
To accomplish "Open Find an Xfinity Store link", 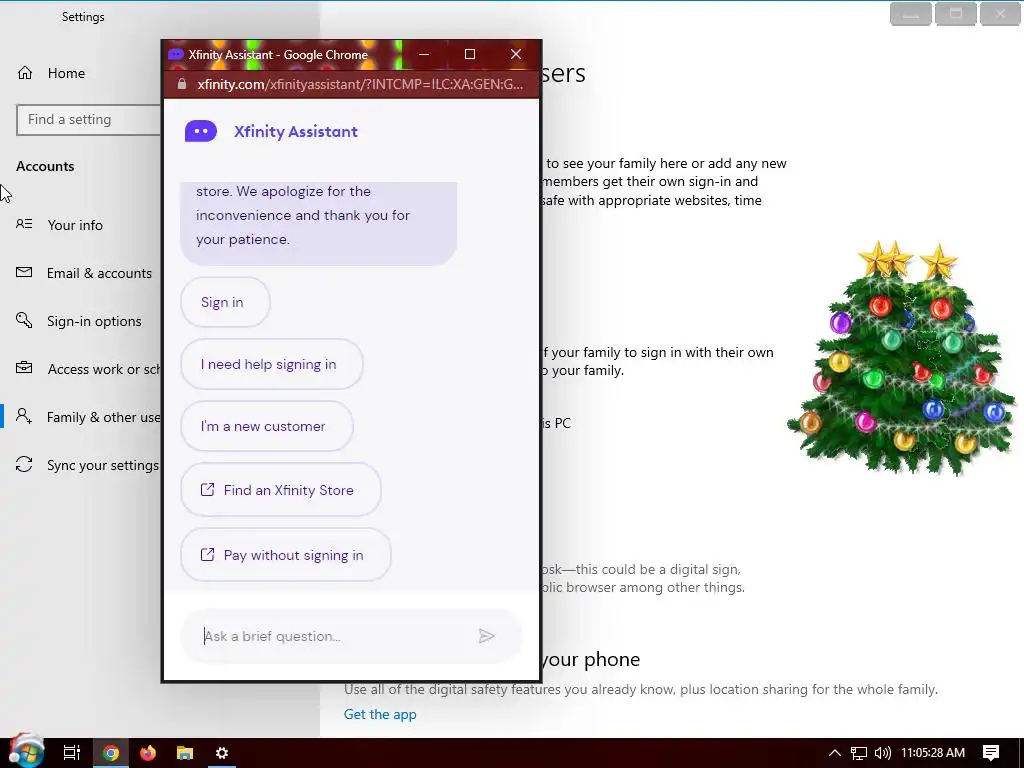I will pyautogui.click(x=280, y=490).
